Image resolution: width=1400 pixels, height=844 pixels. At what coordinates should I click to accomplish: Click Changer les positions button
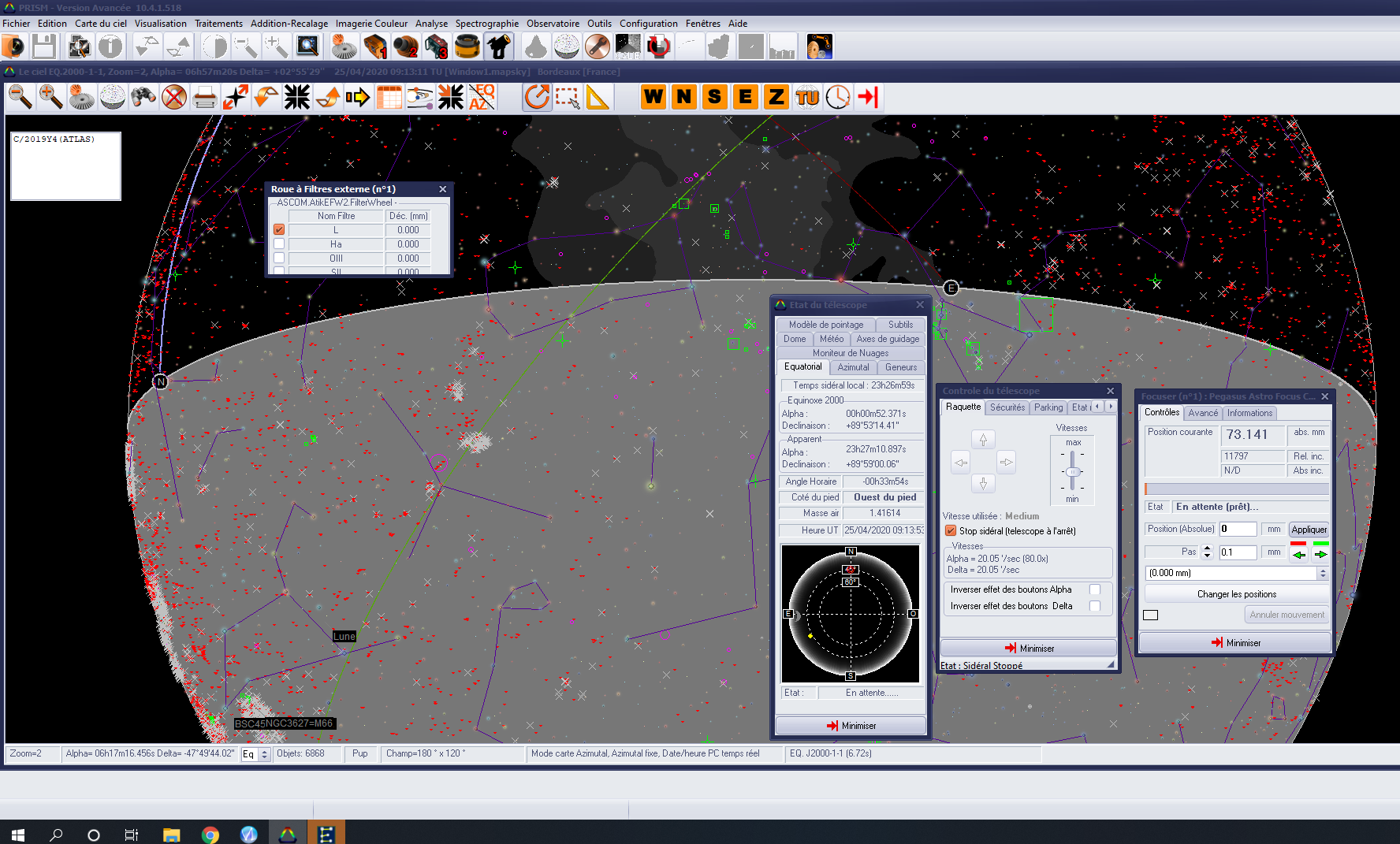pos(1236,594)
